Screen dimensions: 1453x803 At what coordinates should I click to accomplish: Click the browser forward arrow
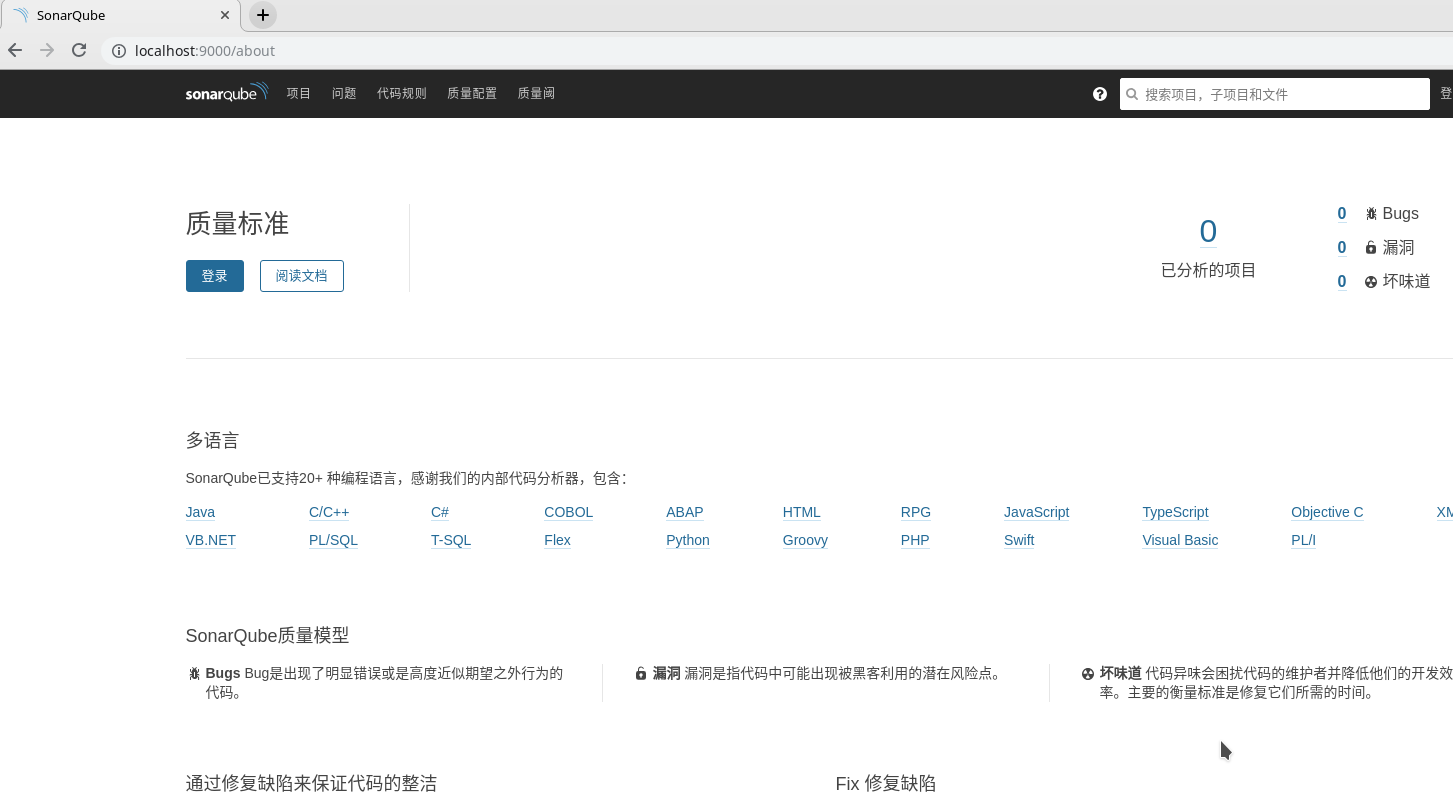(47, 50)
